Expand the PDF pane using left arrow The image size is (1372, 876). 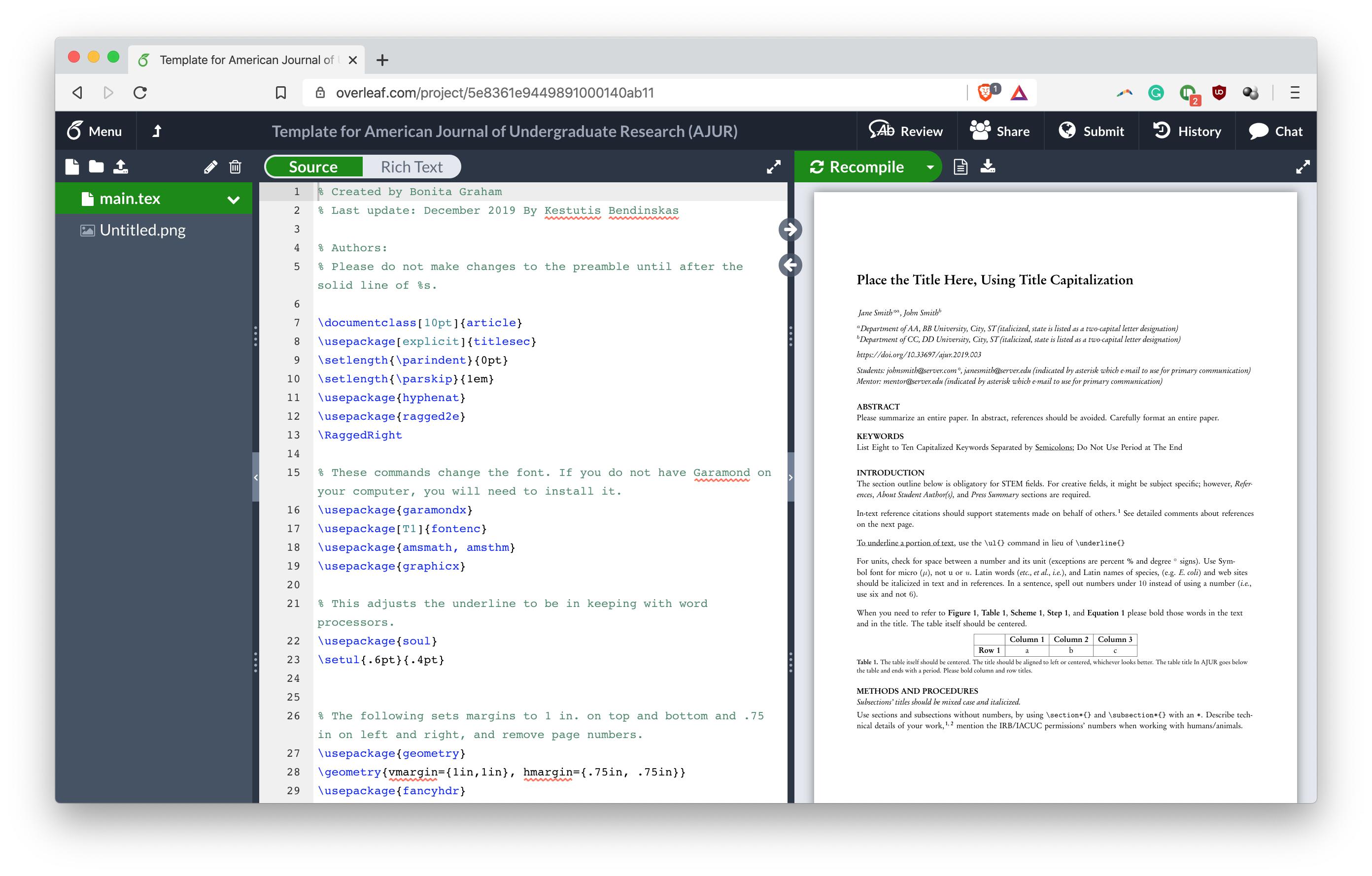790,265
